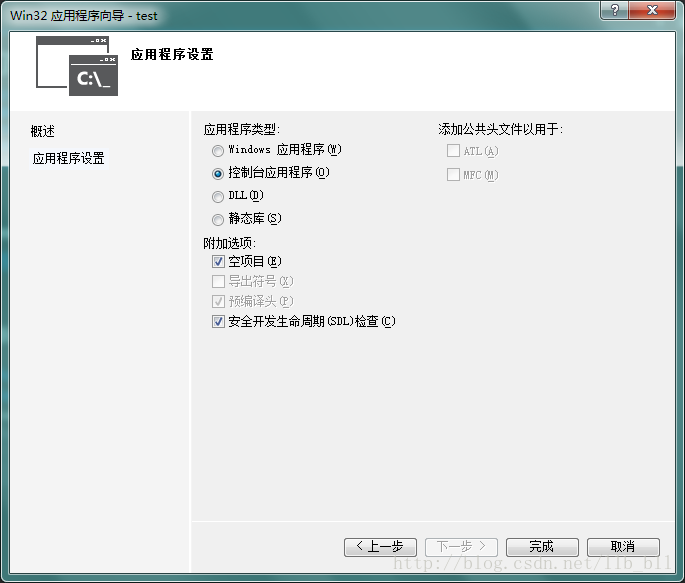Image resolution: width=685 pixels, height=583 pixels.
Task: Toggle the 预编译头 checkbox
Action: [x=218, y=301]
